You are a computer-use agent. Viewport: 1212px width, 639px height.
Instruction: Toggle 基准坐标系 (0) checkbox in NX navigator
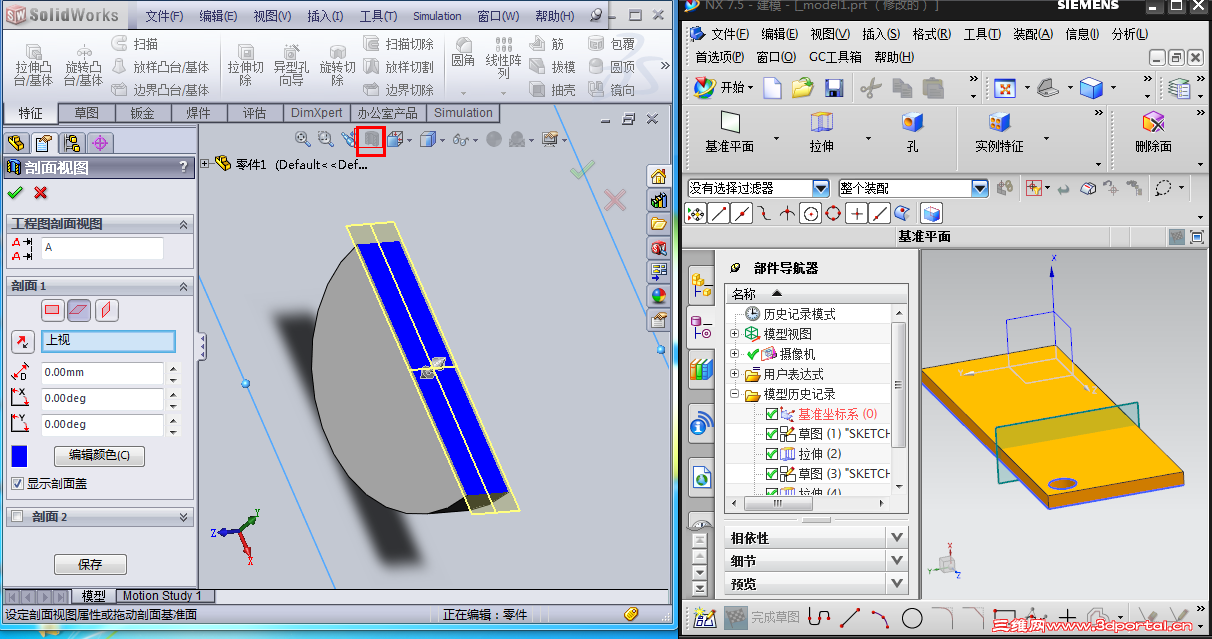[771, 414]
